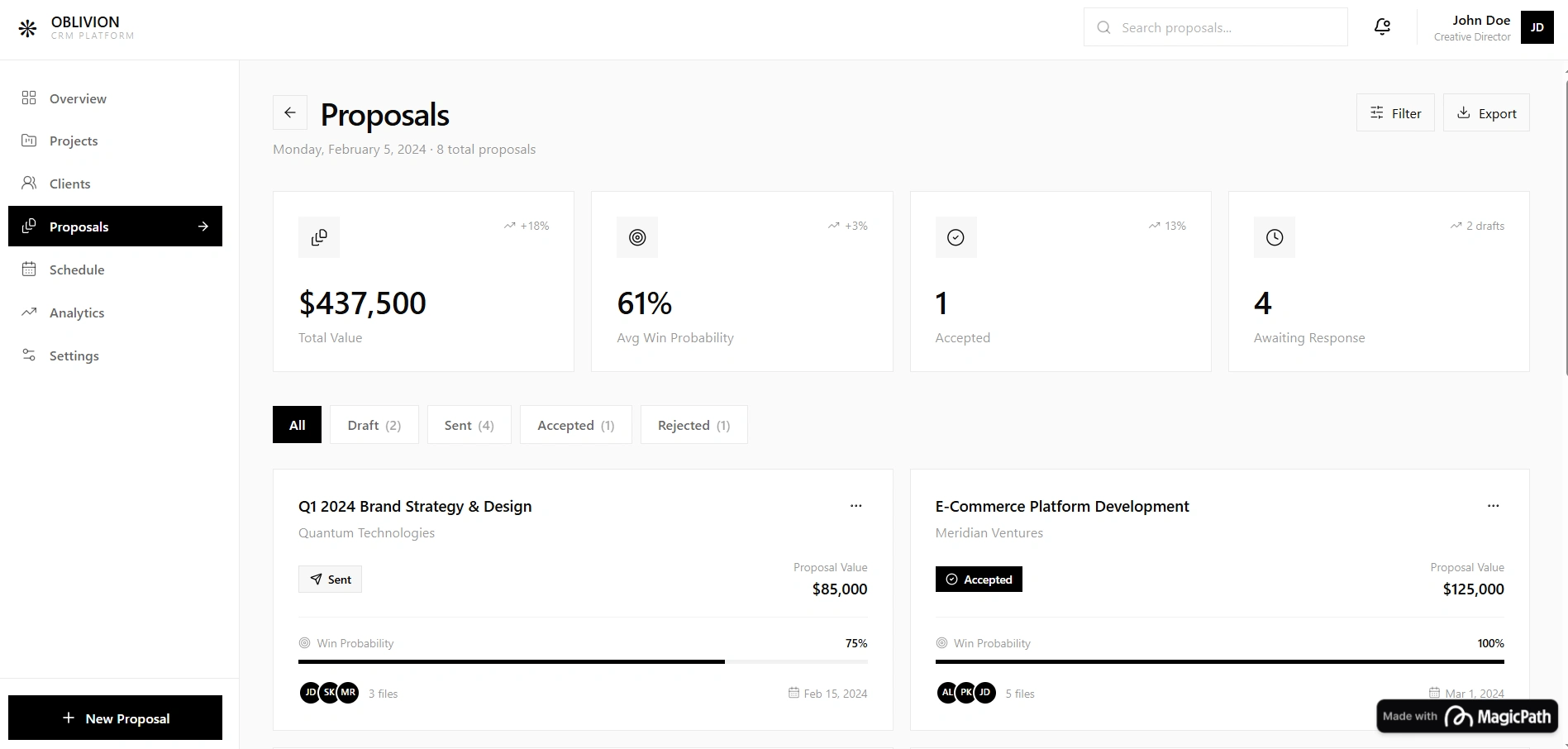
Task: Click the Settings icon in the sidebar
Action: (x=28, y=355)
